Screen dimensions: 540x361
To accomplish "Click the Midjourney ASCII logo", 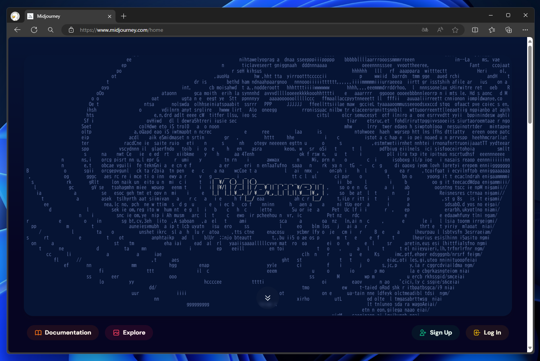I will [268, 190].
